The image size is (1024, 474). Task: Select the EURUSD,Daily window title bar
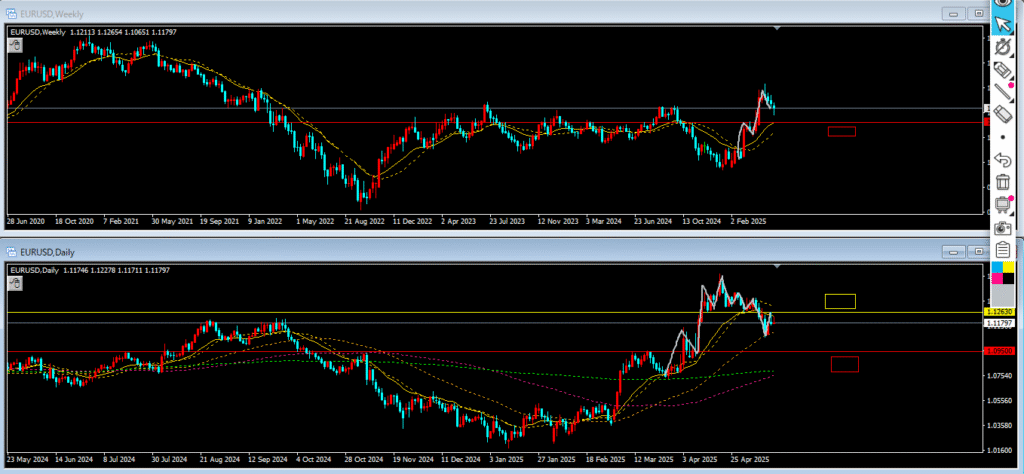(400, 252)
